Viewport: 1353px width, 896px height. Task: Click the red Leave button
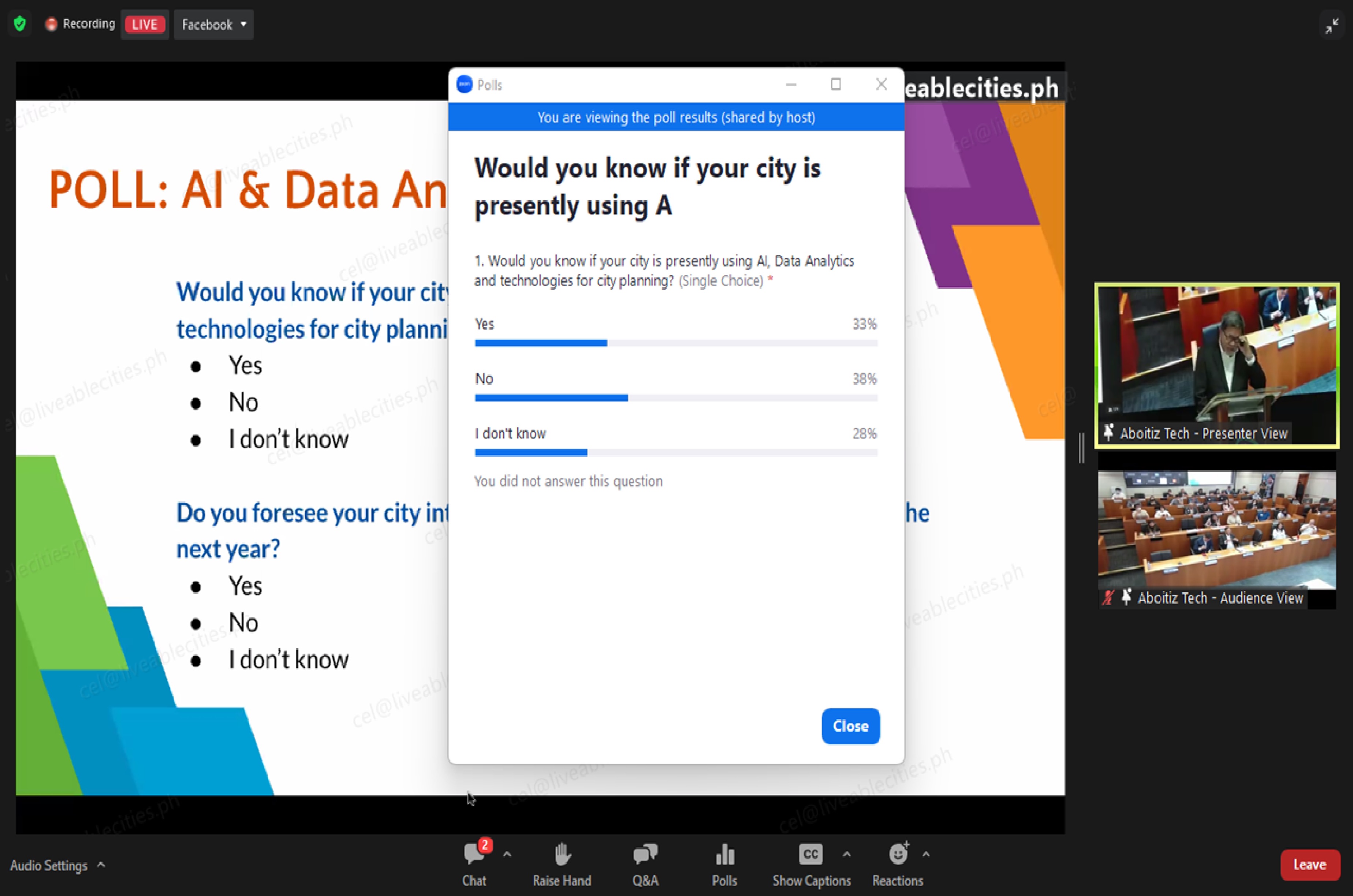tap(1309, 865)
